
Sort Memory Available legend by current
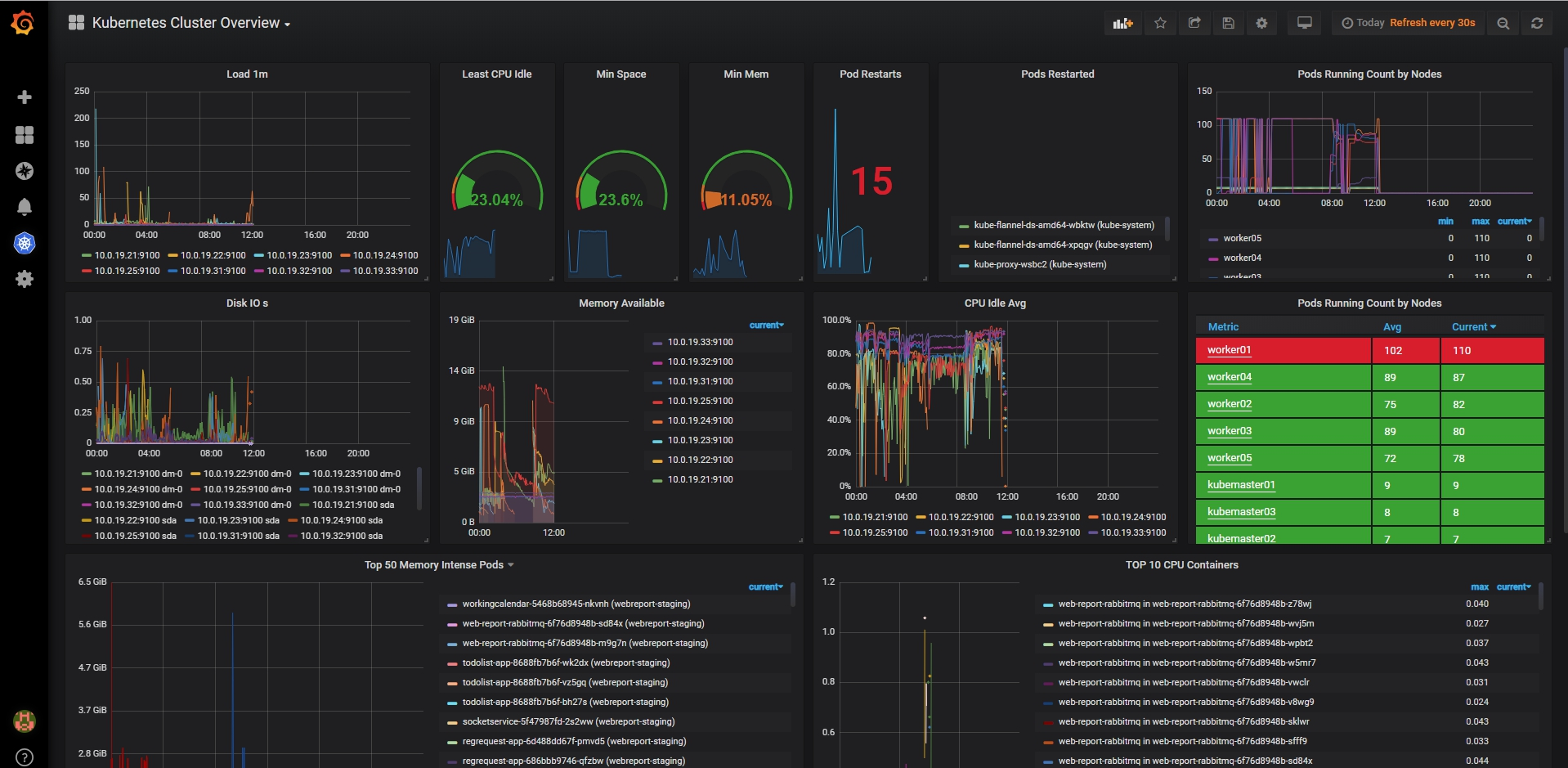[766, 326]
